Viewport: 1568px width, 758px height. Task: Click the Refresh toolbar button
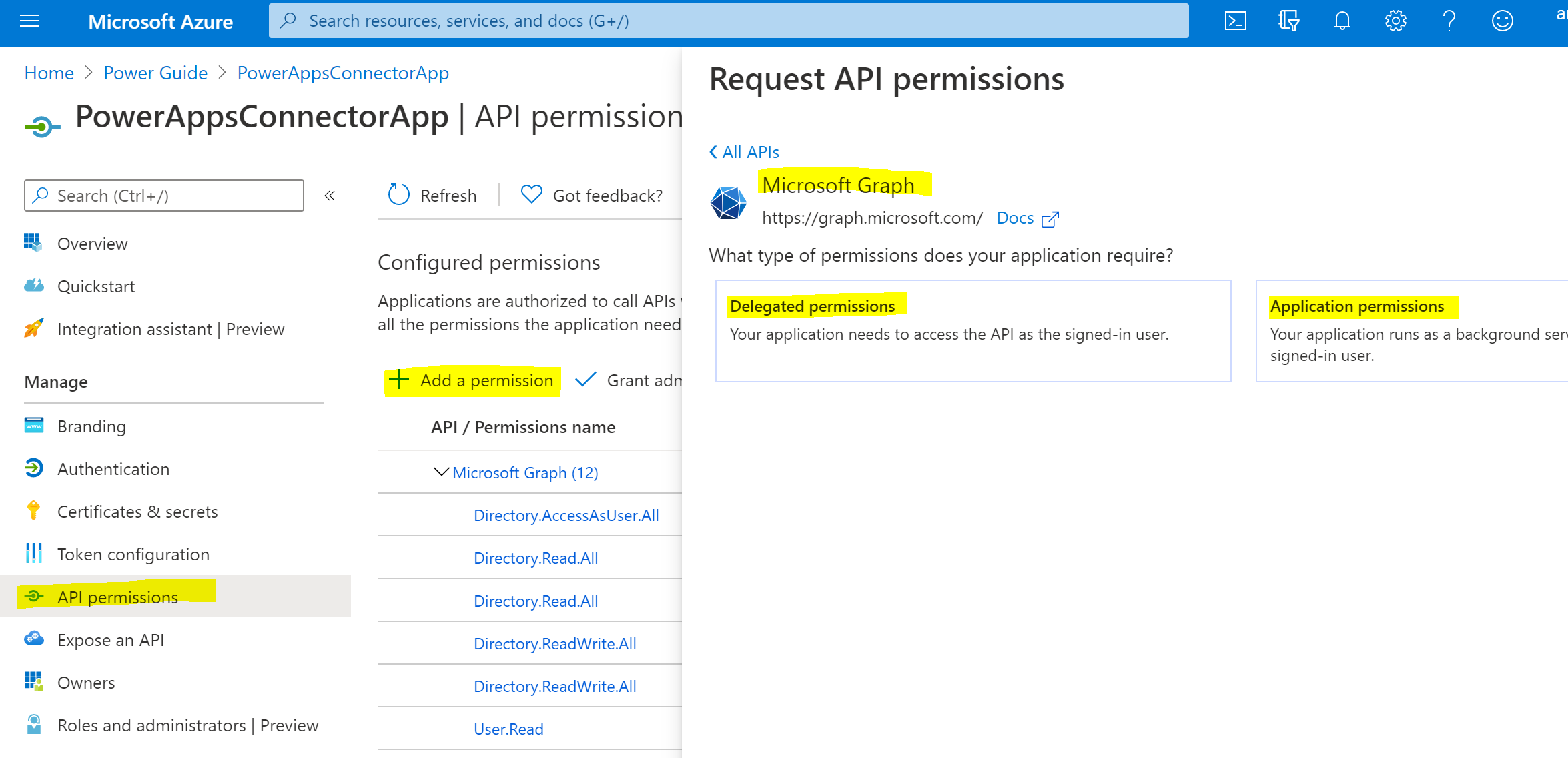click(x=432, y=196)
